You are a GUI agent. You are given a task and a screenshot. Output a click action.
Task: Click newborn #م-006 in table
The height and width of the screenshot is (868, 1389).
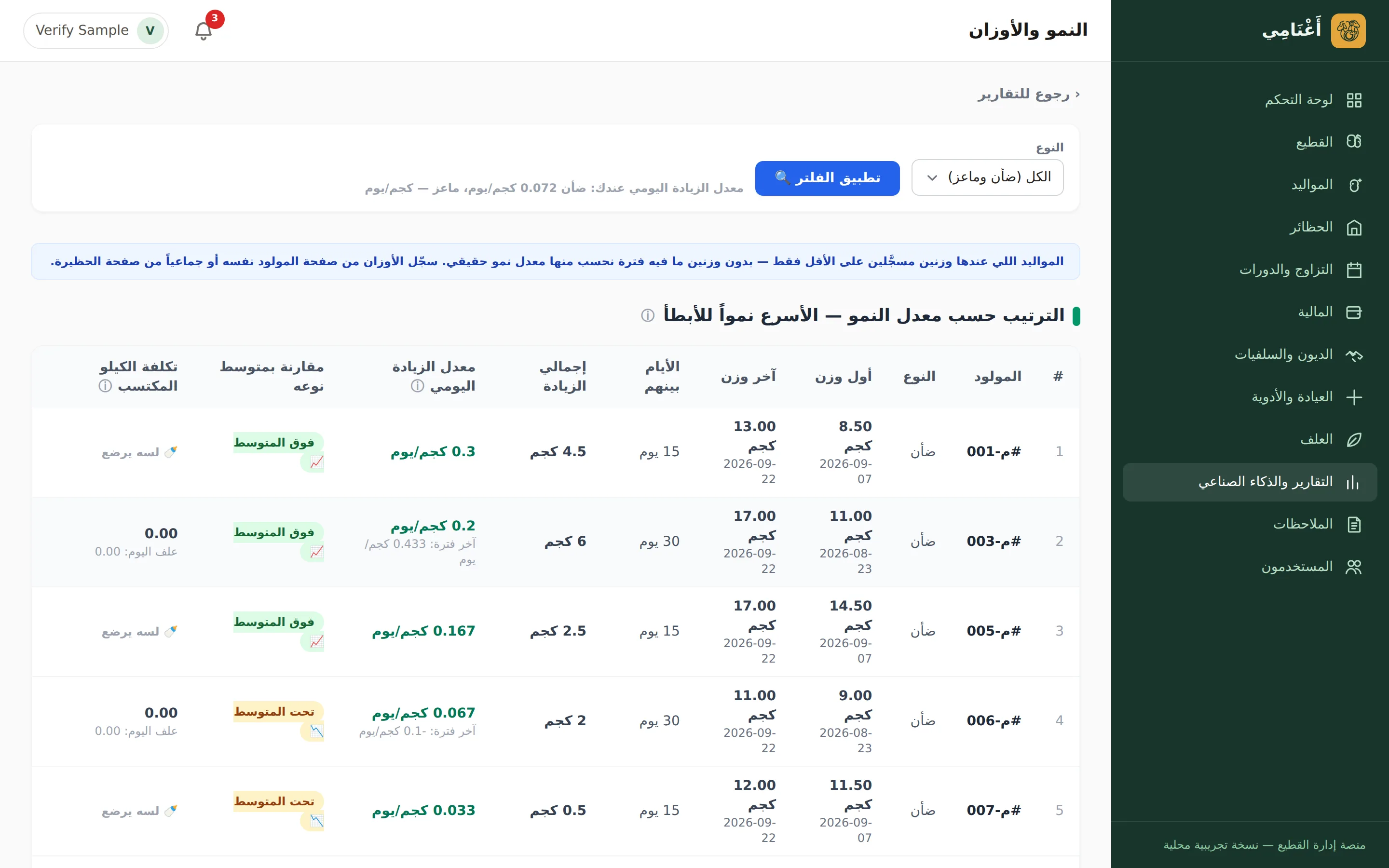pyautogui.click(x=994, y=720)
